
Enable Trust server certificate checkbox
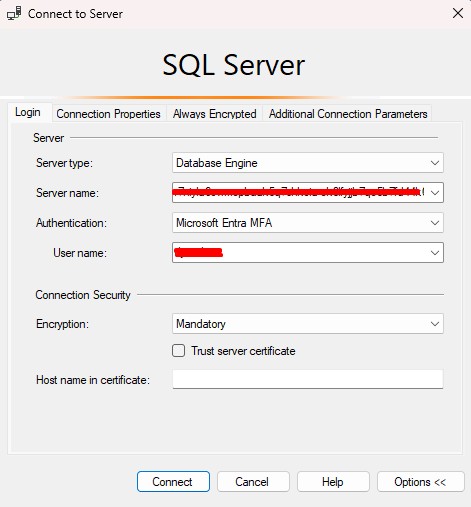pyautogui.click(x=179, y=351)
